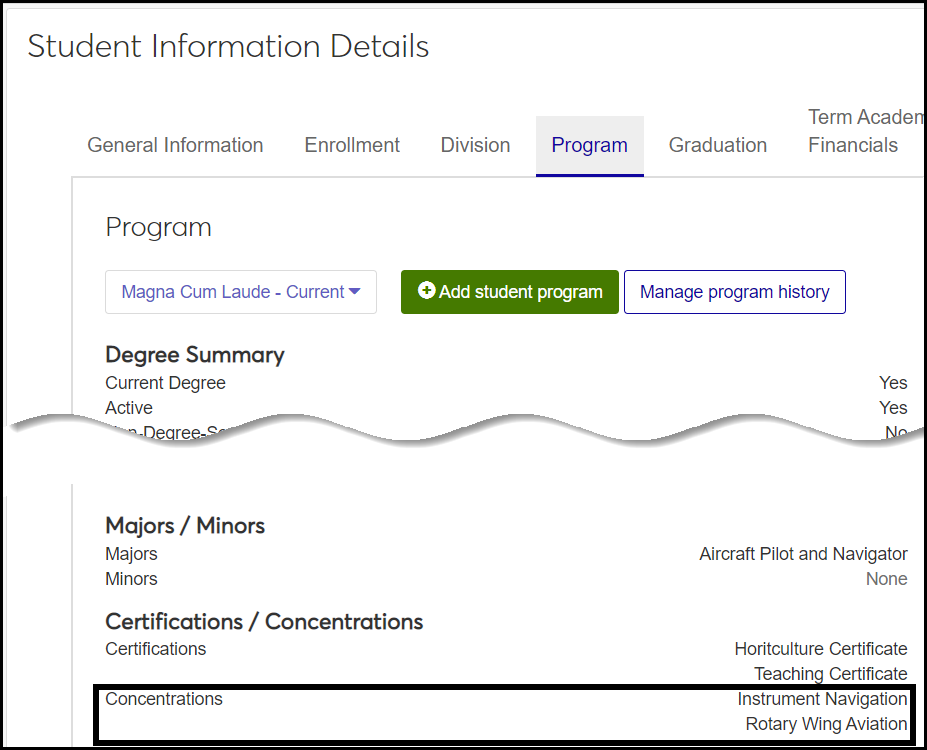
Task: Click the plus icon on Add student program
Action: pyautogui.click(x=427, y=291)
